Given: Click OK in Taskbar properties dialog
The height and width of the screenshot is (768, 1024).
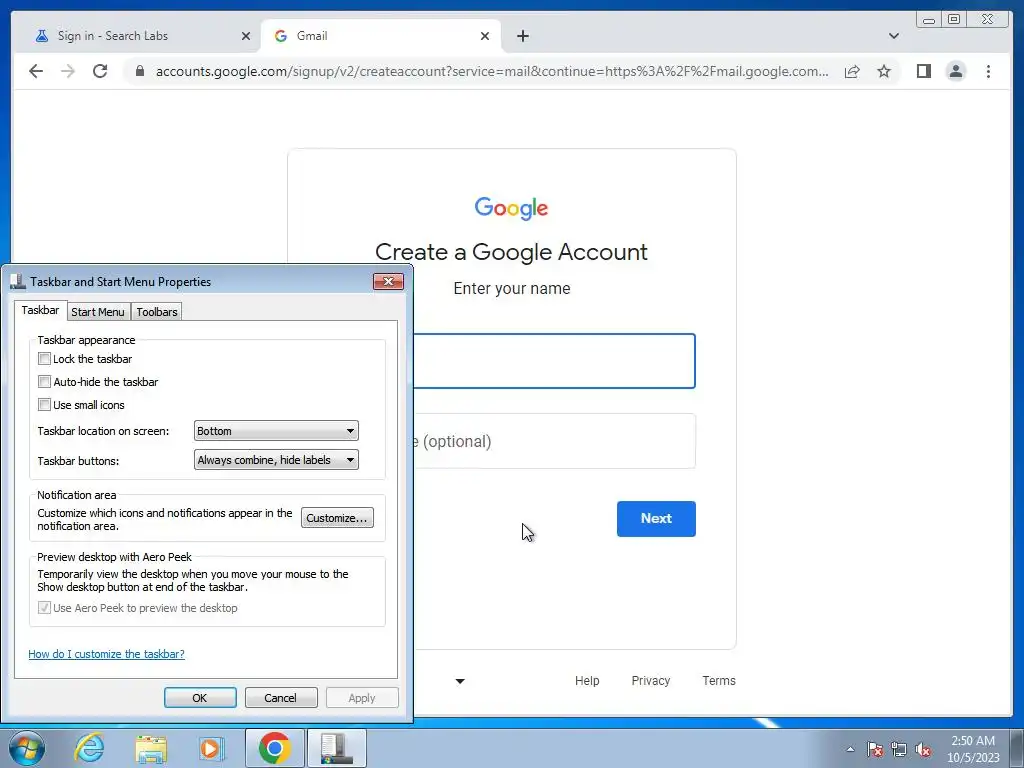Looking at the screenshot, I should tap(200, 697).
